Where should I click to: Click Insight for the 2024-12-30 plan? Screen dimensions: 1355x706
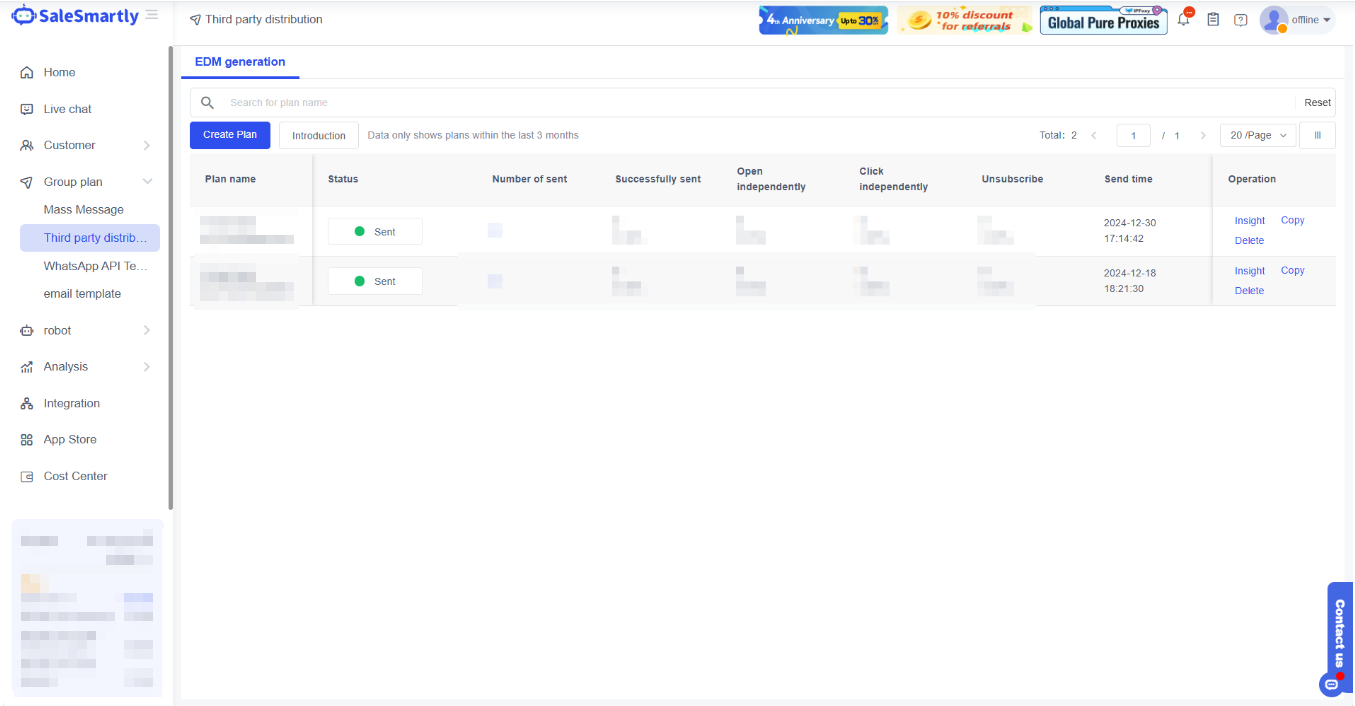coord(1249,221)
